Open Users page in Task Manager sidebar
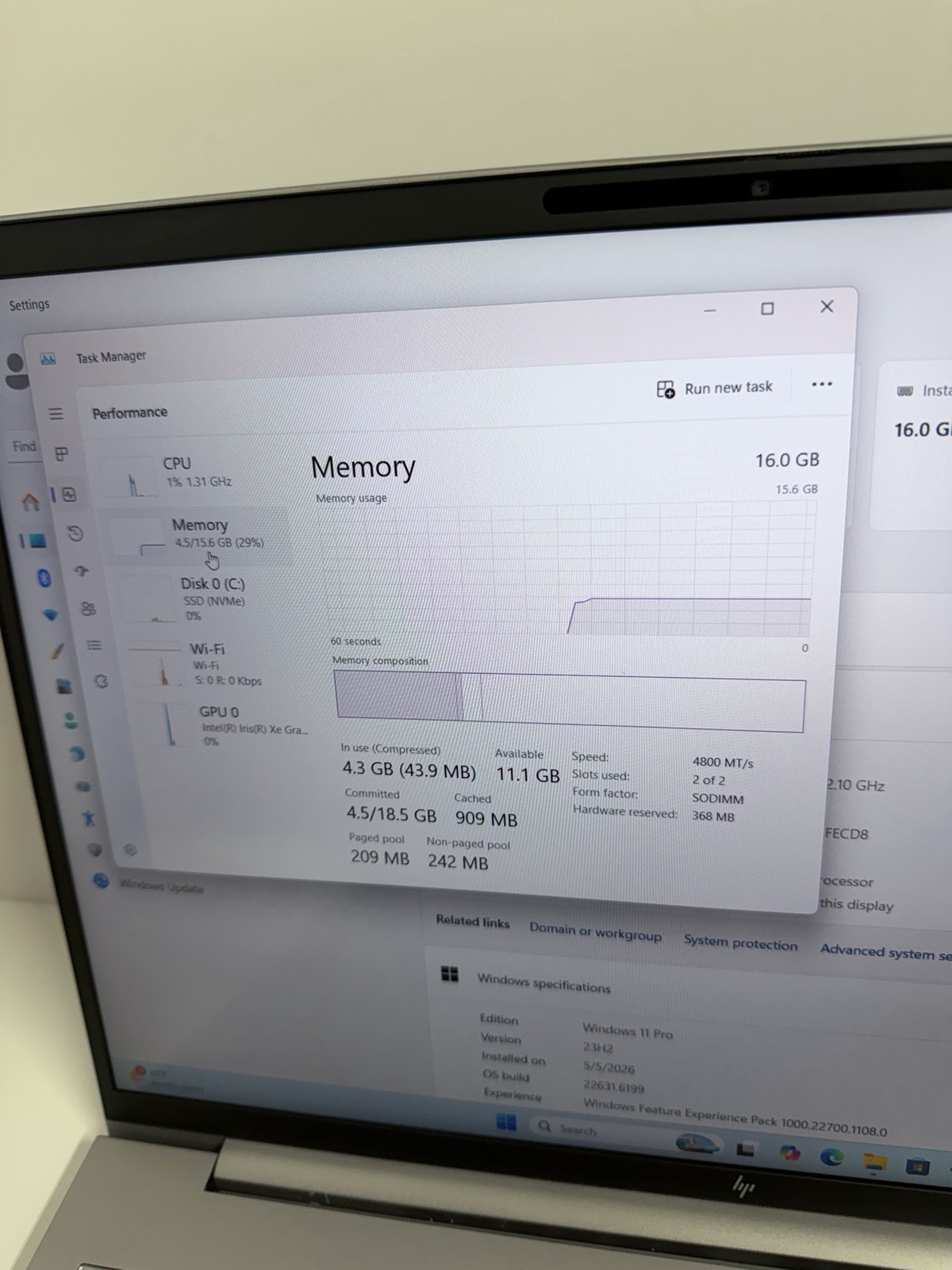Viewport: 952px width, 1270px height. coord(88,609)
